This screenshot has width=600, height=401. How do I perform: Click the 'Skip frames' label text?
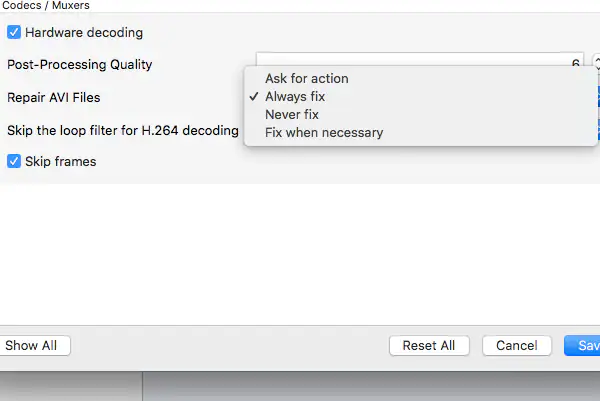(61, 161)
